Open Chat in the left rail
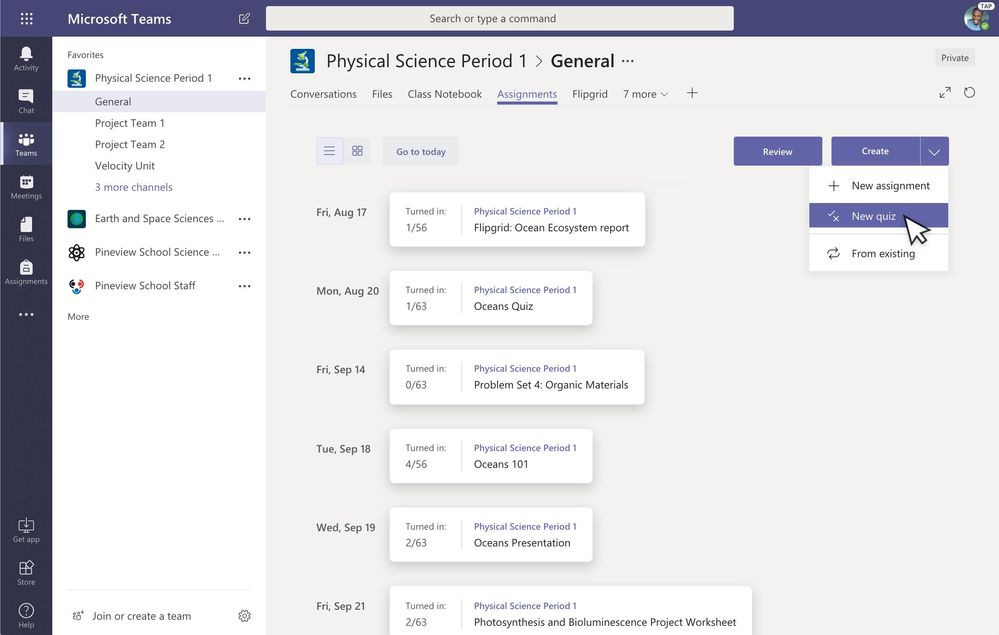 coord(26,101)
